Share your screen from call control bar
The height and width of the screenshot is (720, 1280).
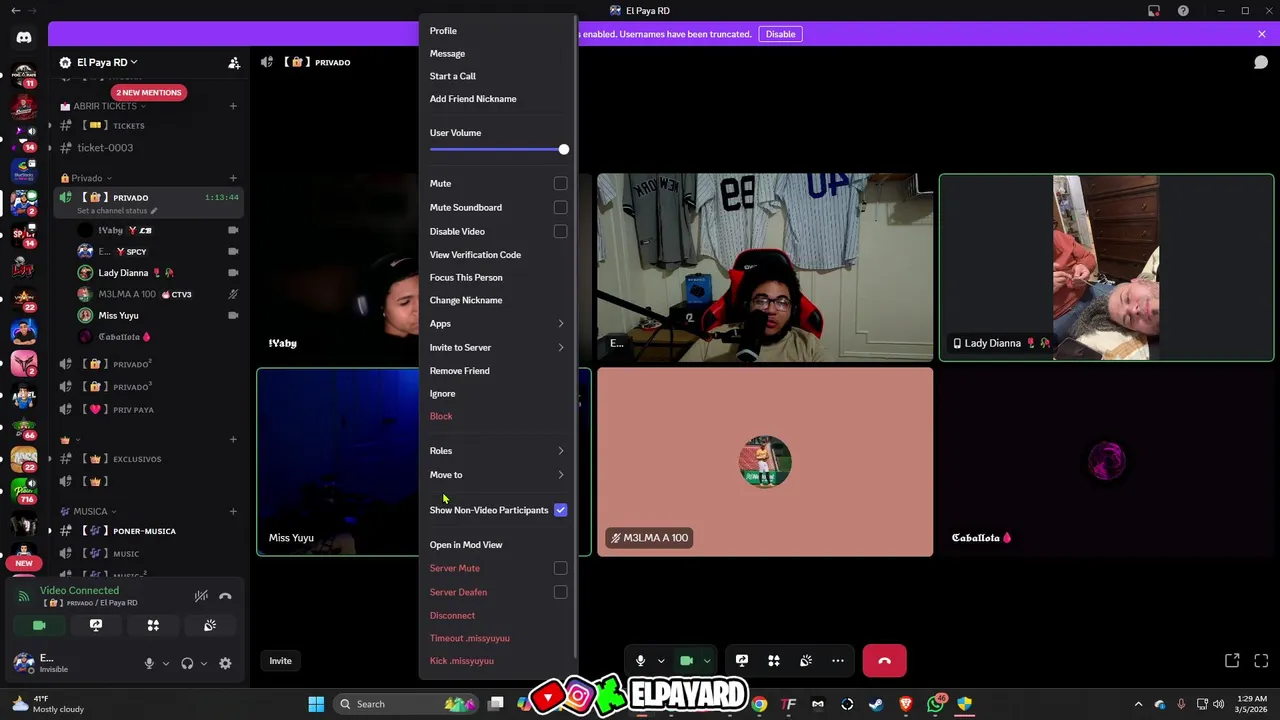pyautogui.click(x=742, y=661)
